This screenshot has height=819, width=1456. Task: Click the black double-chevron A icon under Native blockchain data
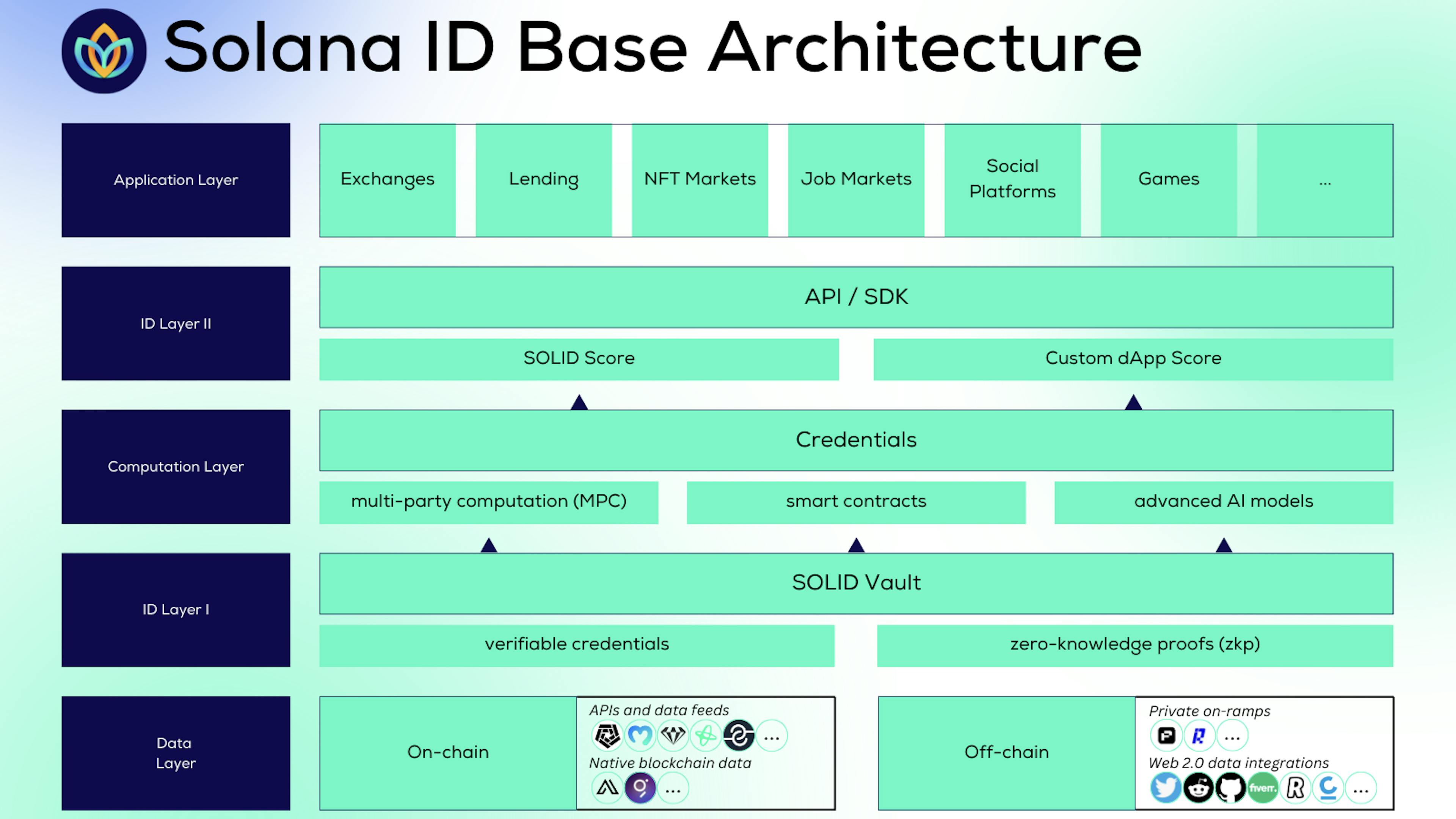[x=607, y=788]
